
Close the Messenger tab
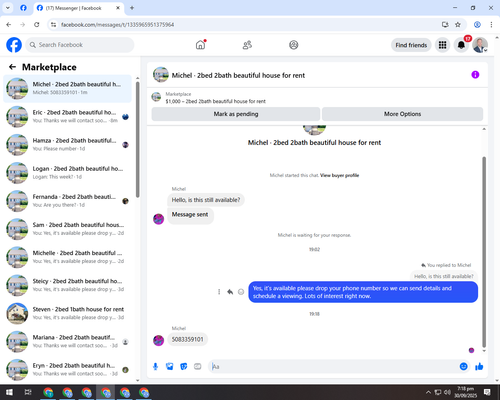tap(118, 8)
